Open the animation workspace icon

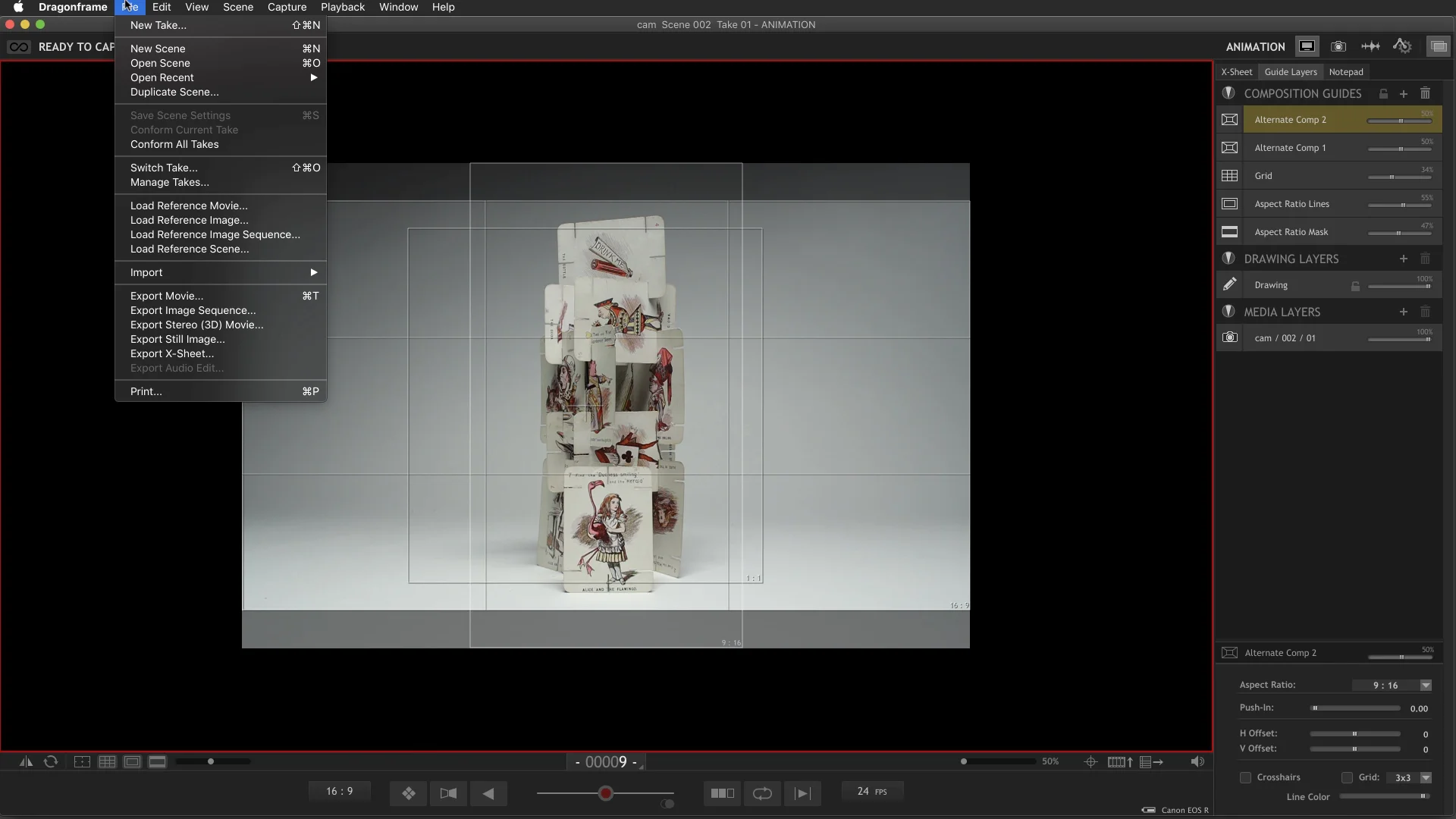click(1307, 46)
